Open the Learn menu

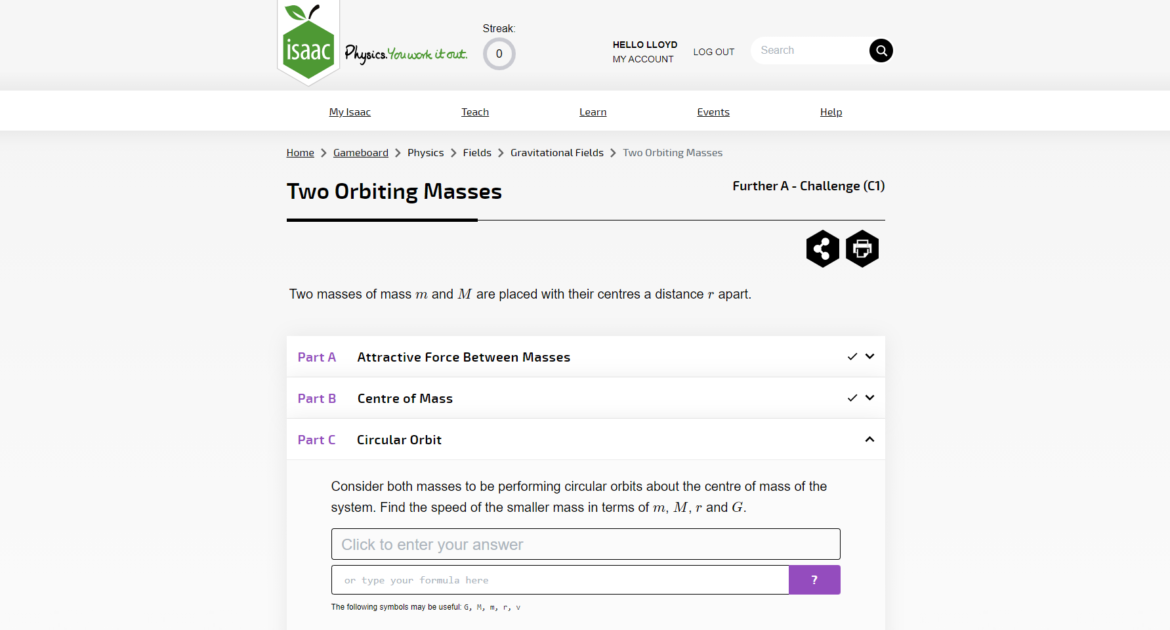[592, 112]
